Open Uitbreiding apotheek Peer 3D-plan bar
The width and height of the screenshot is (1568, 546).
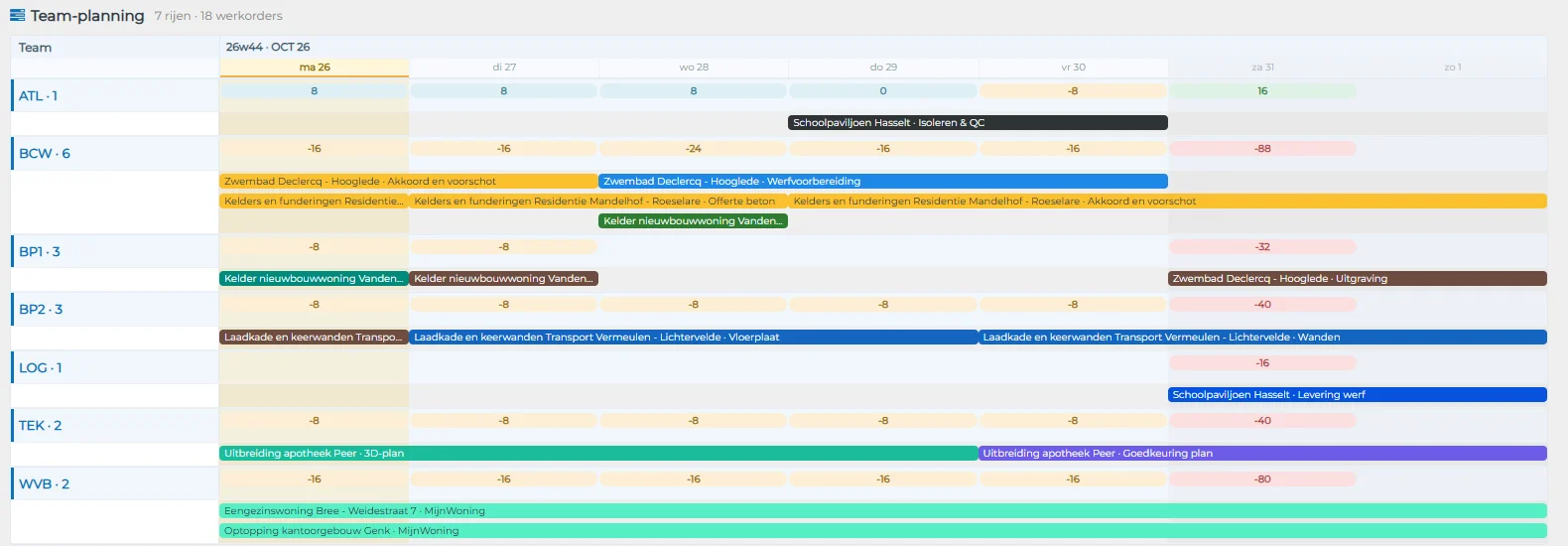[598, 454]
